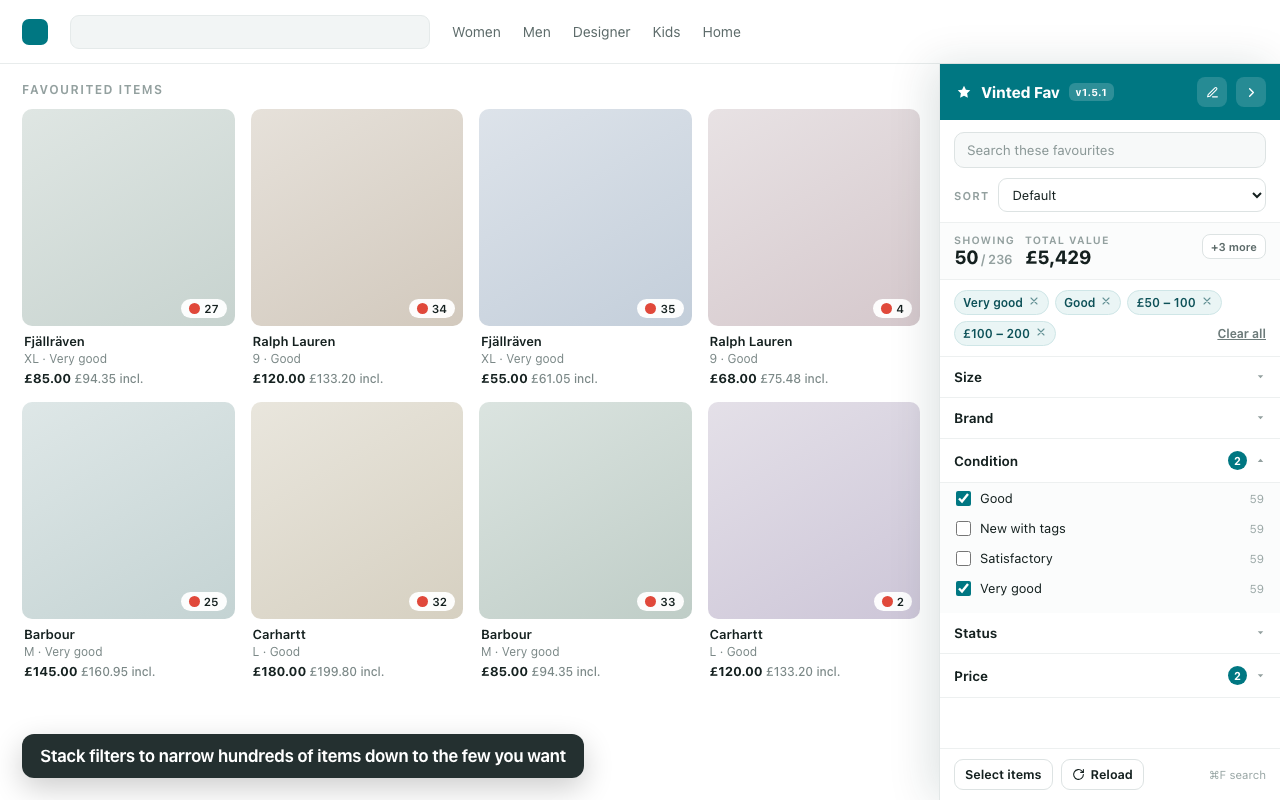Viewport: 1280px width, 800px height.
Task: Expand the Price filter section
Action: pyautogui.click(x=1110, y=676)
